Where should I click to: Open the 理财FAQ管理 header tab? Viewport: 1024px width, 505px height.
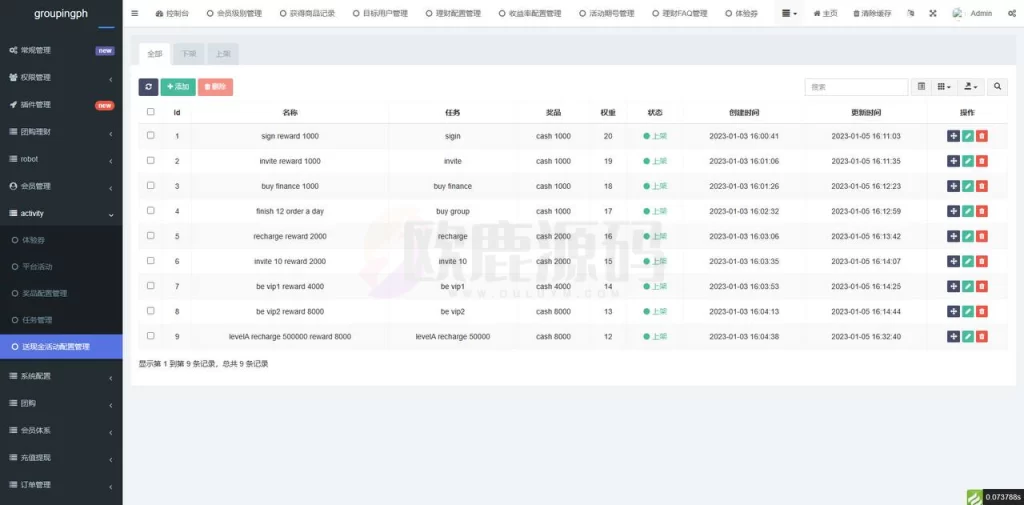pyautogui.click(x=680, y=13)
